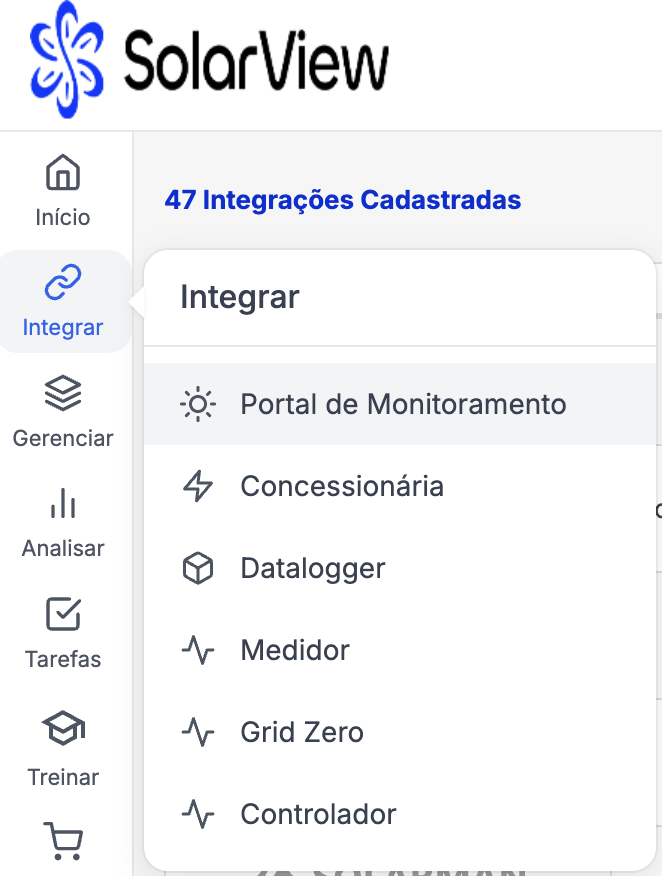
Task: Click the Analisar bar chart icon
Action: pos(63,505)
